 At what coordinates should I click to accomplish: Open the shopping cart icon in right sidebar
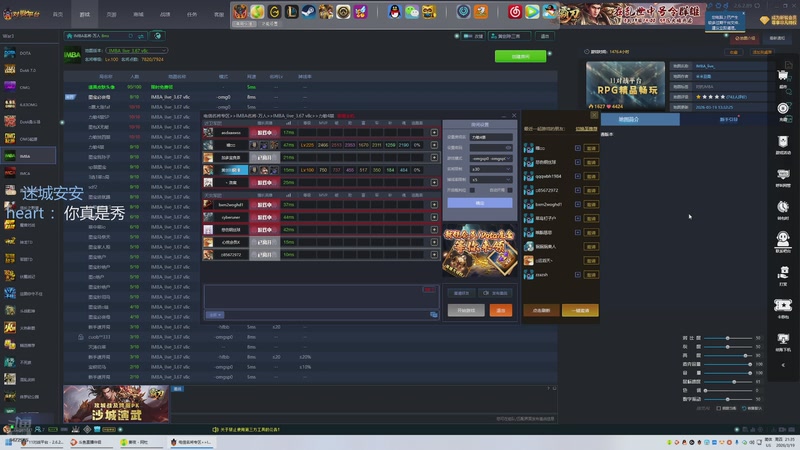click(783, 76)
